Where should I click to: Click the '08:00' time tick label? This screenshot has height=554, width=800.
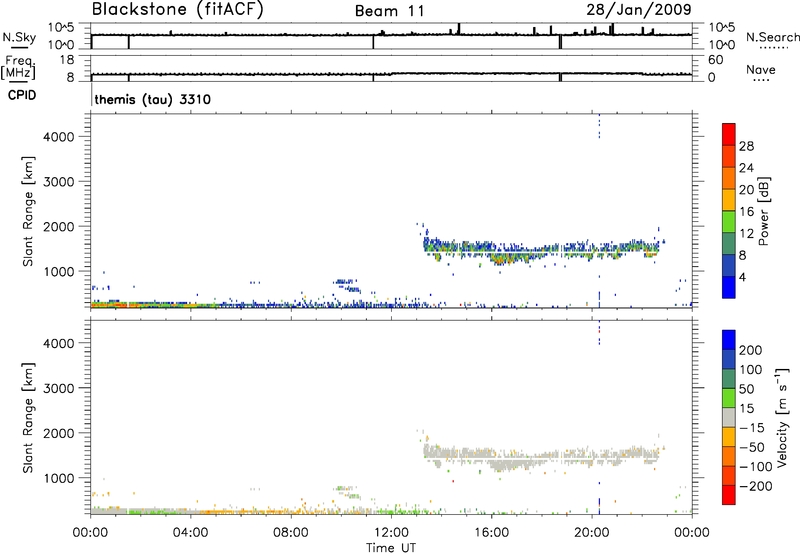click(291, 533)
